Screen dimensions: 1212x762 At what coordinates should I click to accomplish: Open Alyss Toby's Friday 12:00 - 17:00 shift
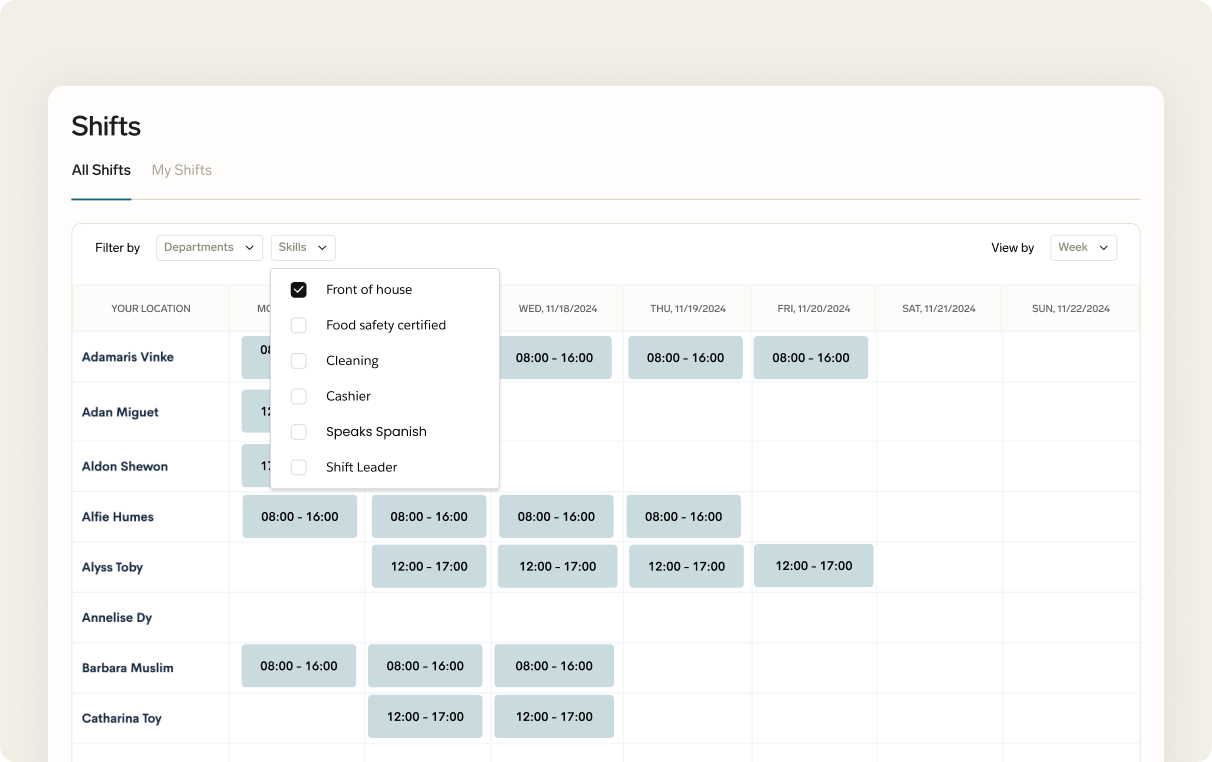pos(814,566)
